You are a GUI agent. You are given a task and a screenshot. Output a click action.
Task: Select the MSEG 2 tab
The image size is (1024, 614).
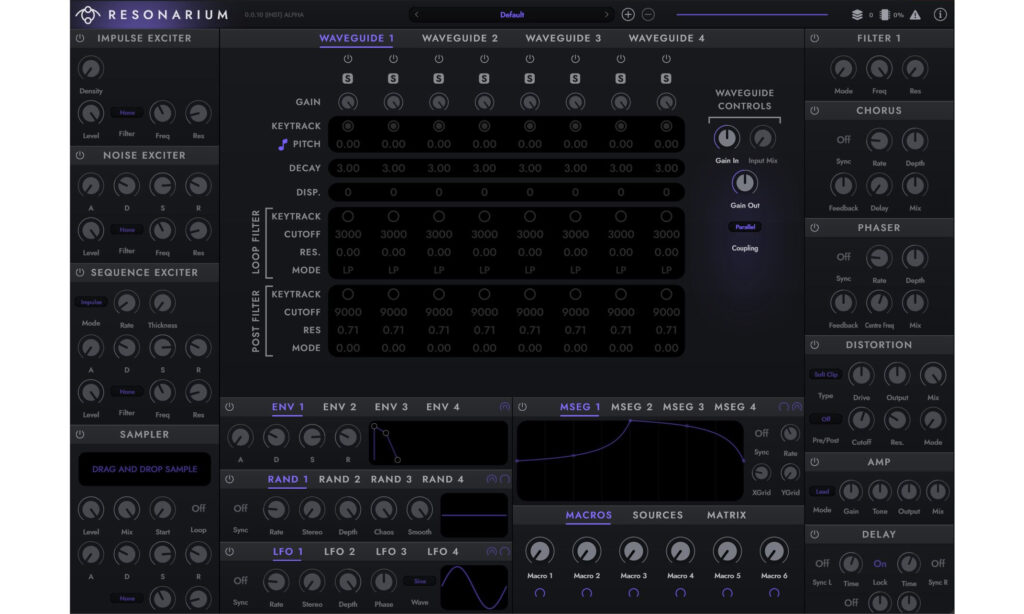point(632,407)
